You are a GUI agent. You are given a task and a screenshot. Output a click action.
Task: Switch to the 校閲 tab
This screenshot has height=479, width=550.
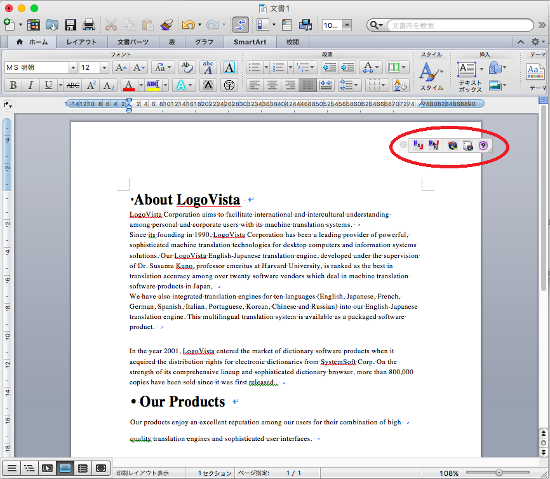(x=293, y=42)
